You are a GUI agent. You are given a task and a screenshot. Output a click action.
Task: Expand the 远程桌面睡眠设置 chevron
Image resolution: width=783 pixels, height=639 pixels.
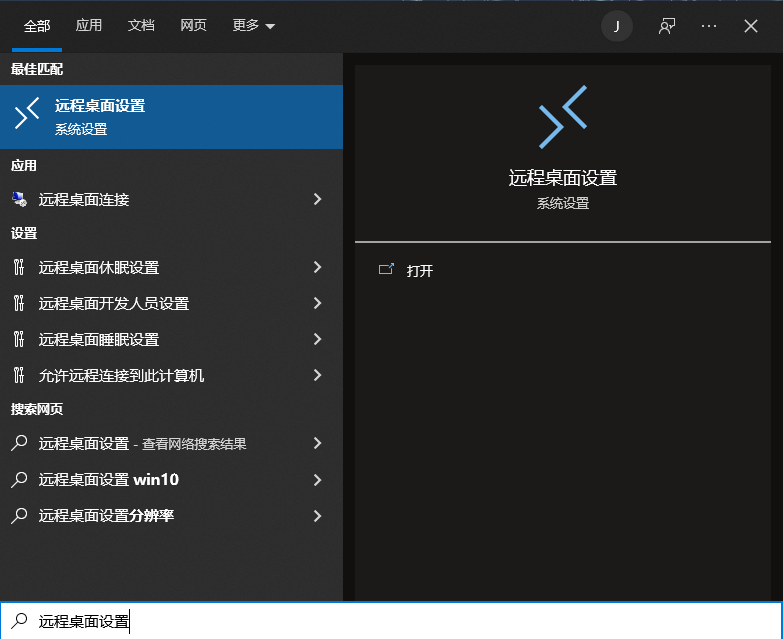tap(317, 339)
